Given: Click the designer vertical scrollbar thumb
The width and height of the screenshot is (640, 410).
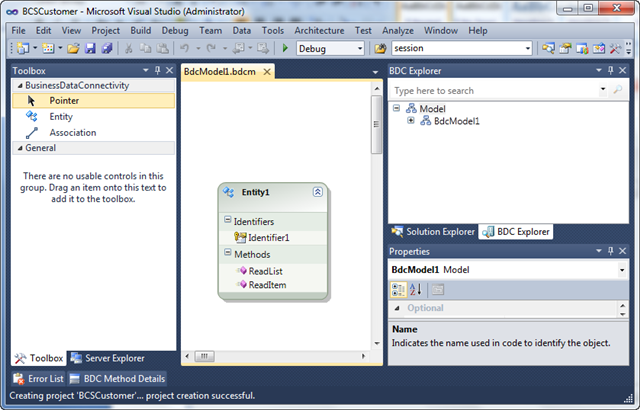Looking at the screenshot, I should [376, 124].
